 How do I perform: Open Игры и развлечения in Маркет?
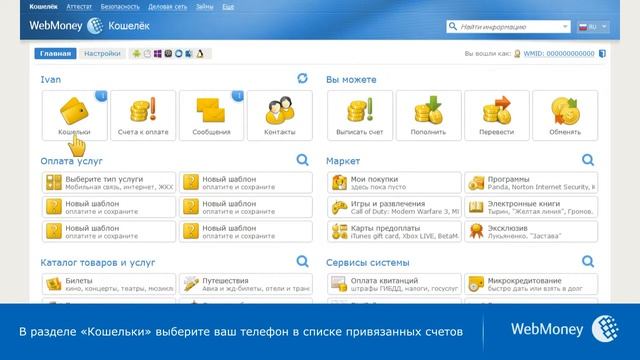(x=394, y=207)
